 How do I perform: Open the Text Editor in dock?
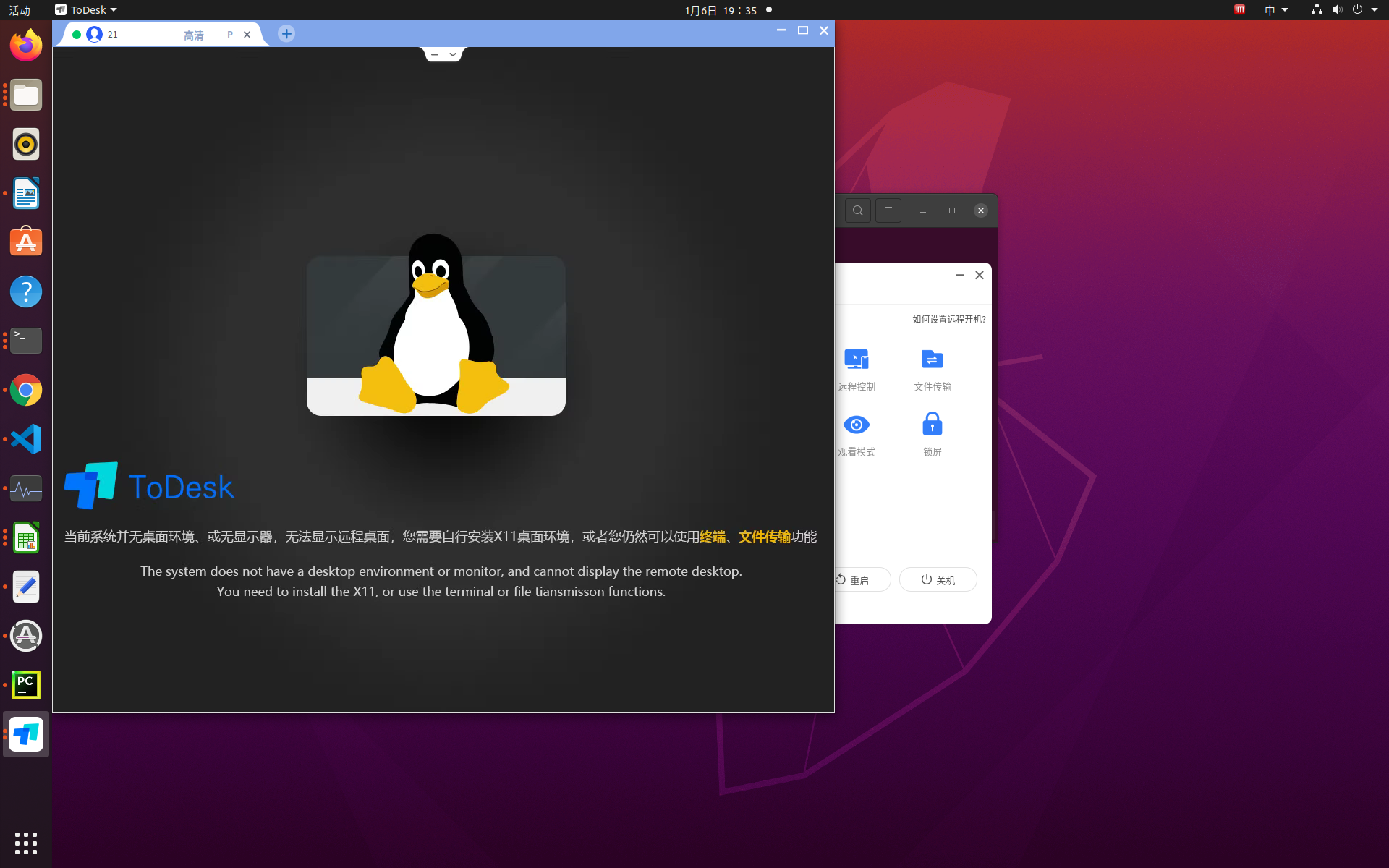pos(26,587)
